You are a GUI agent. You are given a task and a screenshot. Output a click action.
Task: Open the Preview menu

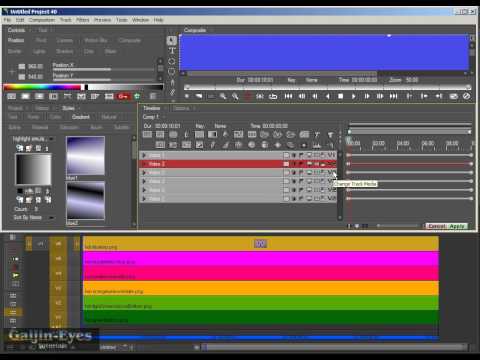[x=102, y=20]
